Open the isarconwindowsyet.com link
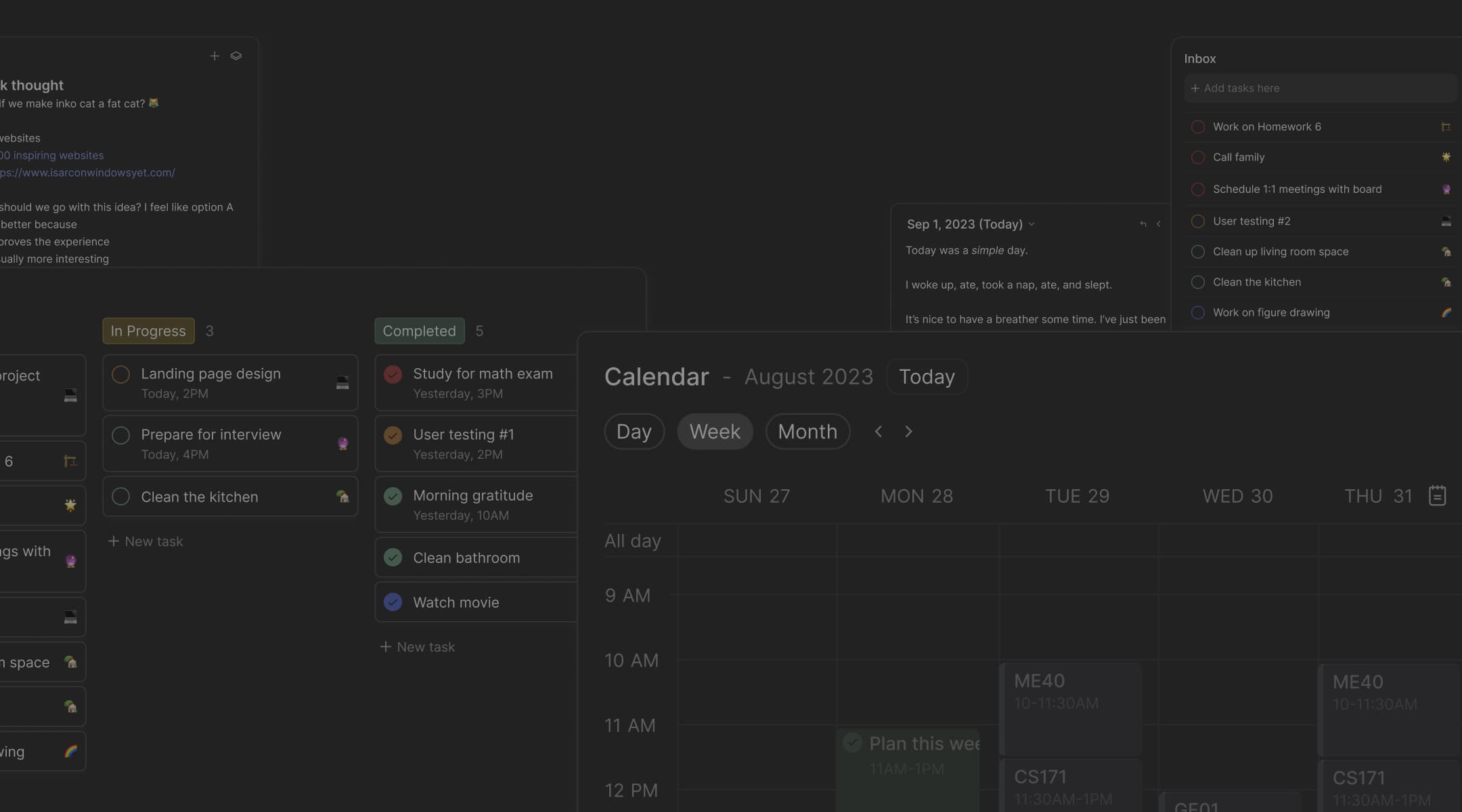This screenshot has width=1462, height=812. 87,173
